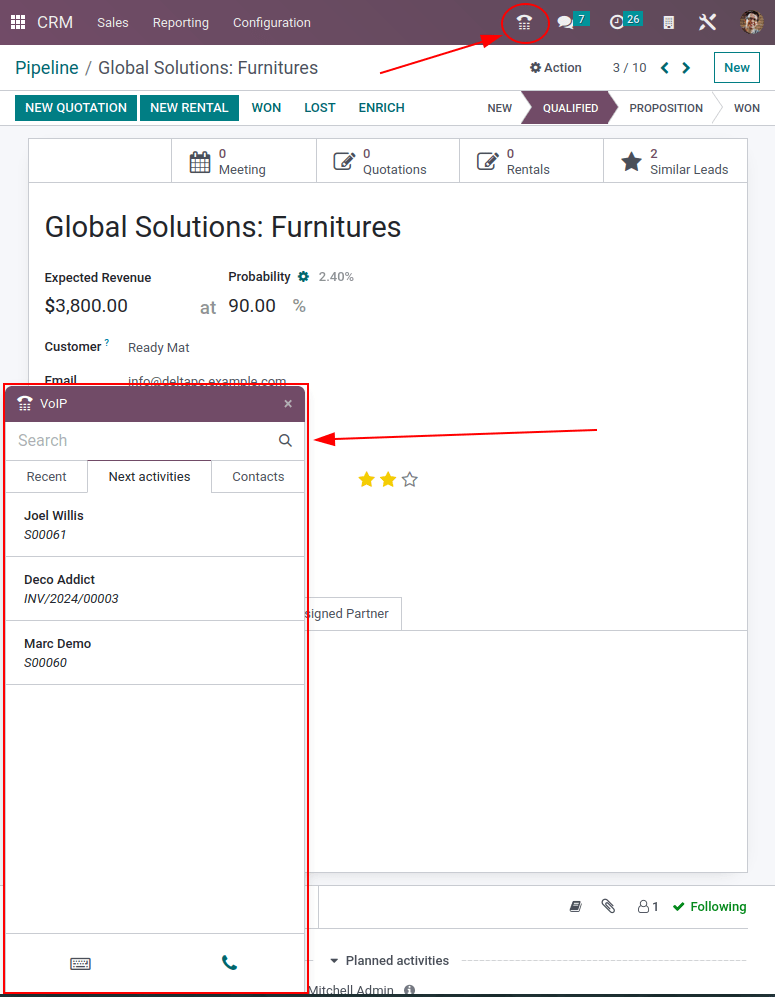Create a quotation with NEW QUOTATION button
Screen dimensions: 775x997
click(x=75, y=107)
